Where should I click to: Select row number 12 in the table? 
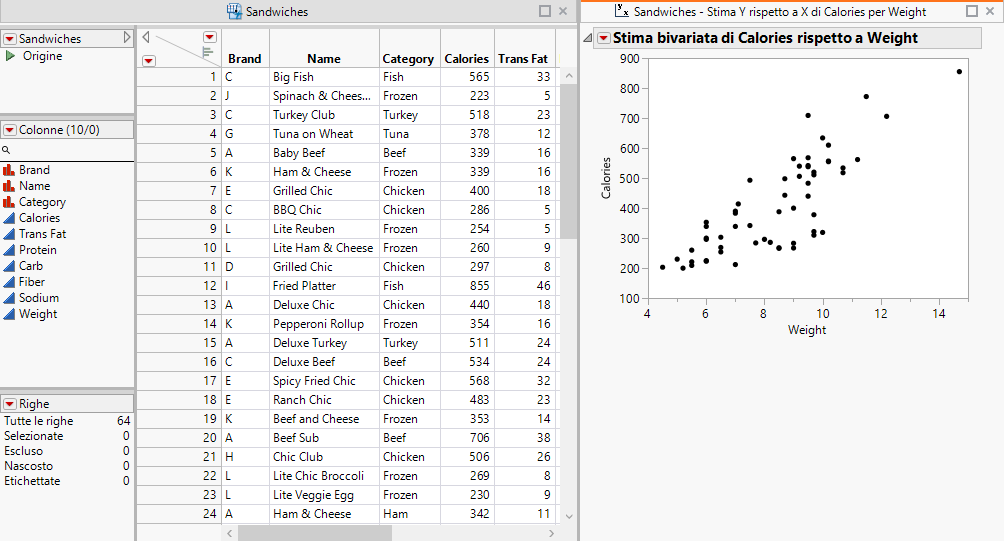click(179, 286)
